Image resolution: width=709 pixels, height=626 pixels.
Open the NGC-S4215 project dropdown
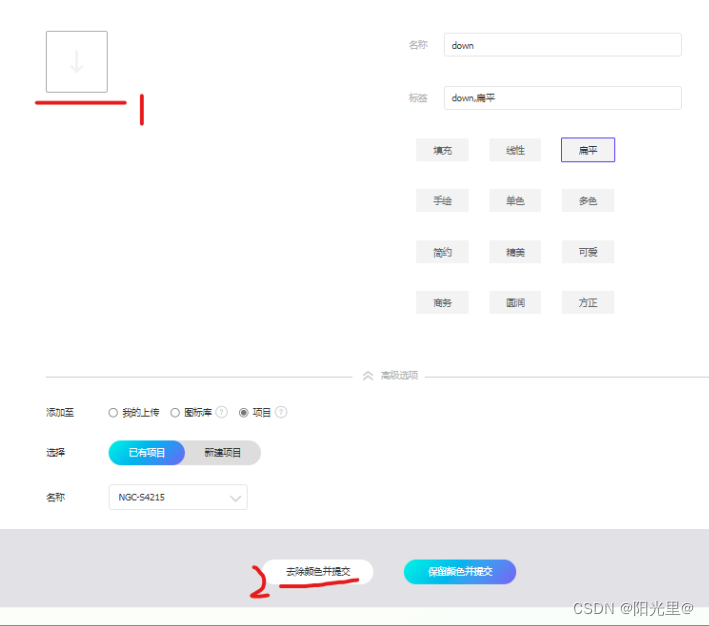(178, 497)
